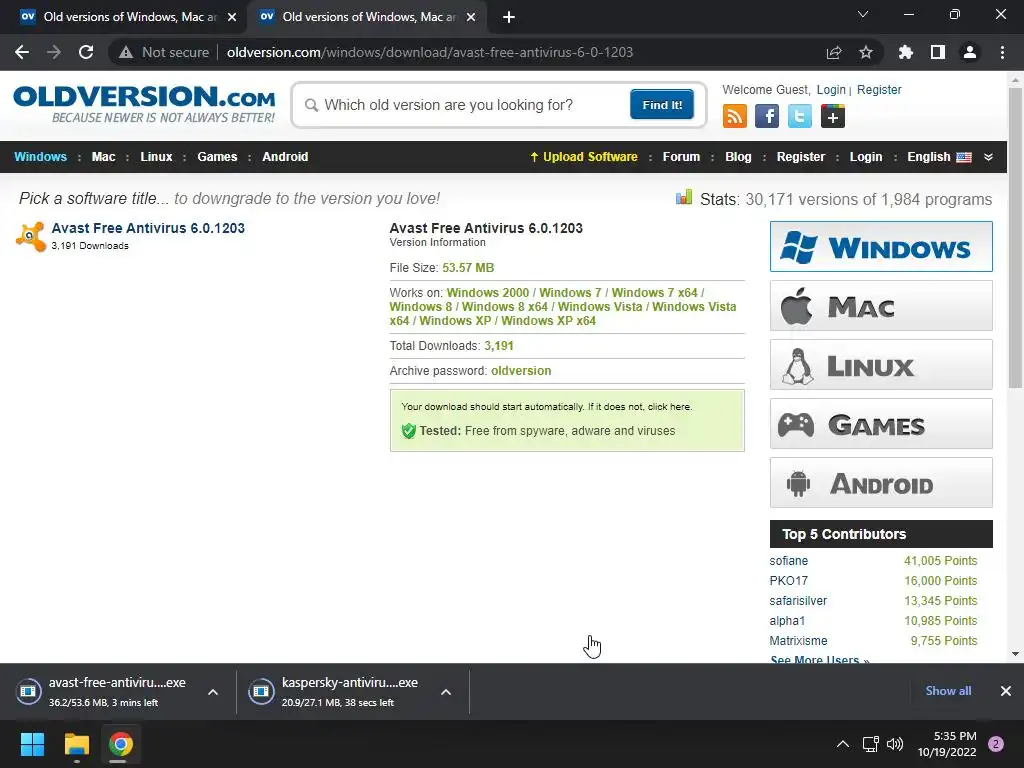1024x768 pixels.
Task: Click the RSS feed icon
Action: (735, 116)
